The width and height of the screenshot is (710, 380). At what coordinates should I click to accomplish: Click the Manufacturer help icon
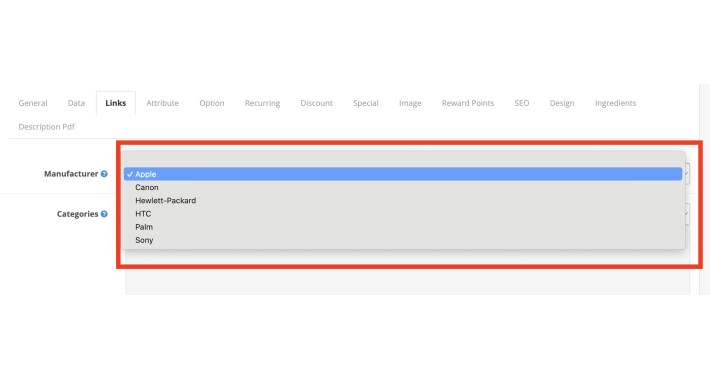pos(104,174)
